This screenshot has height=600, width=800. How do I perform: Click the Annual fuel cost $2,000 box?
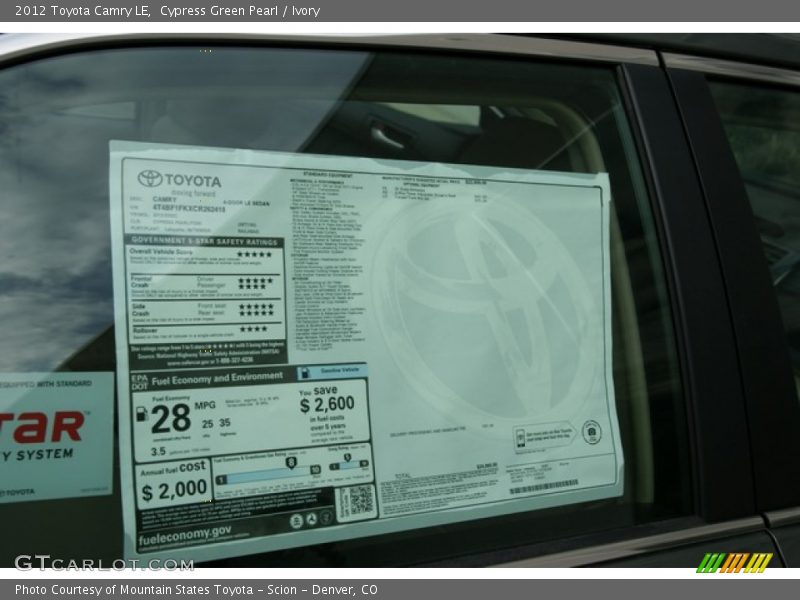pyautogui.click(x=173, y=484)
